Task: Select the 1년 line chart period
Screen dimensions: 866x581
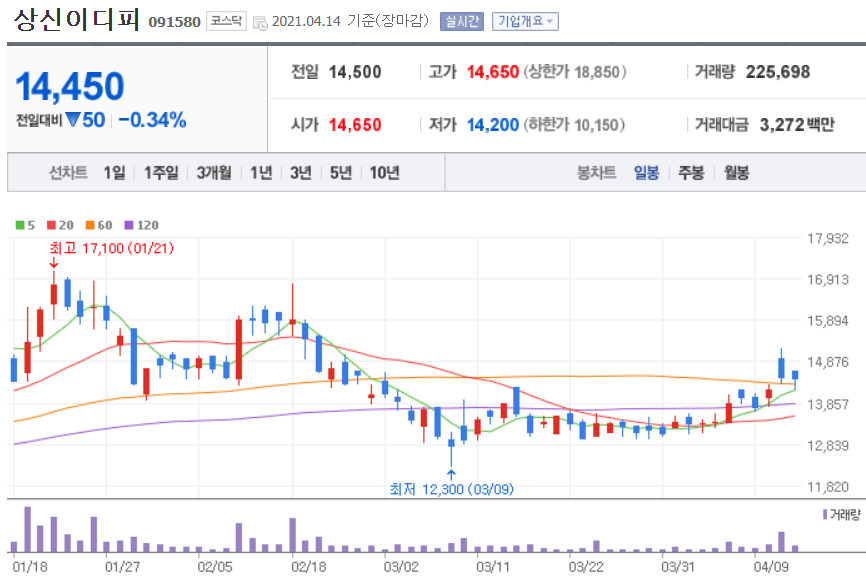Action: pyautogui.click(x=261, y=173)
